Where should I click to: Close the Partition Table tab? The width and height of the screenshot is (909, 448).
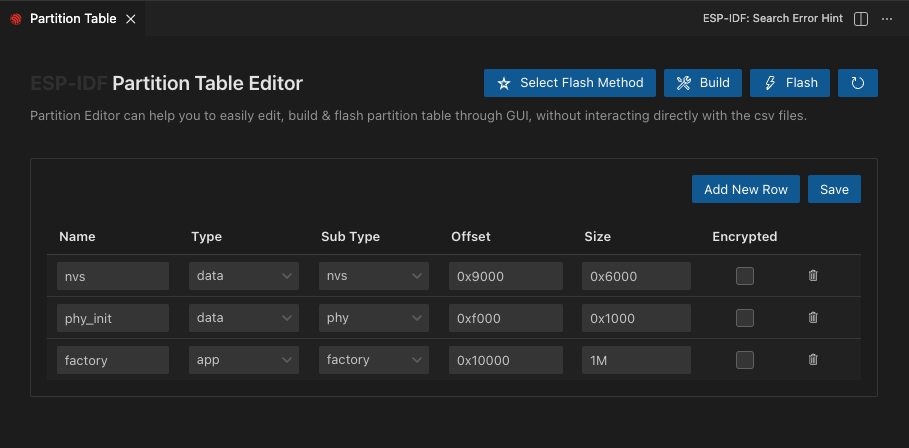131,19
